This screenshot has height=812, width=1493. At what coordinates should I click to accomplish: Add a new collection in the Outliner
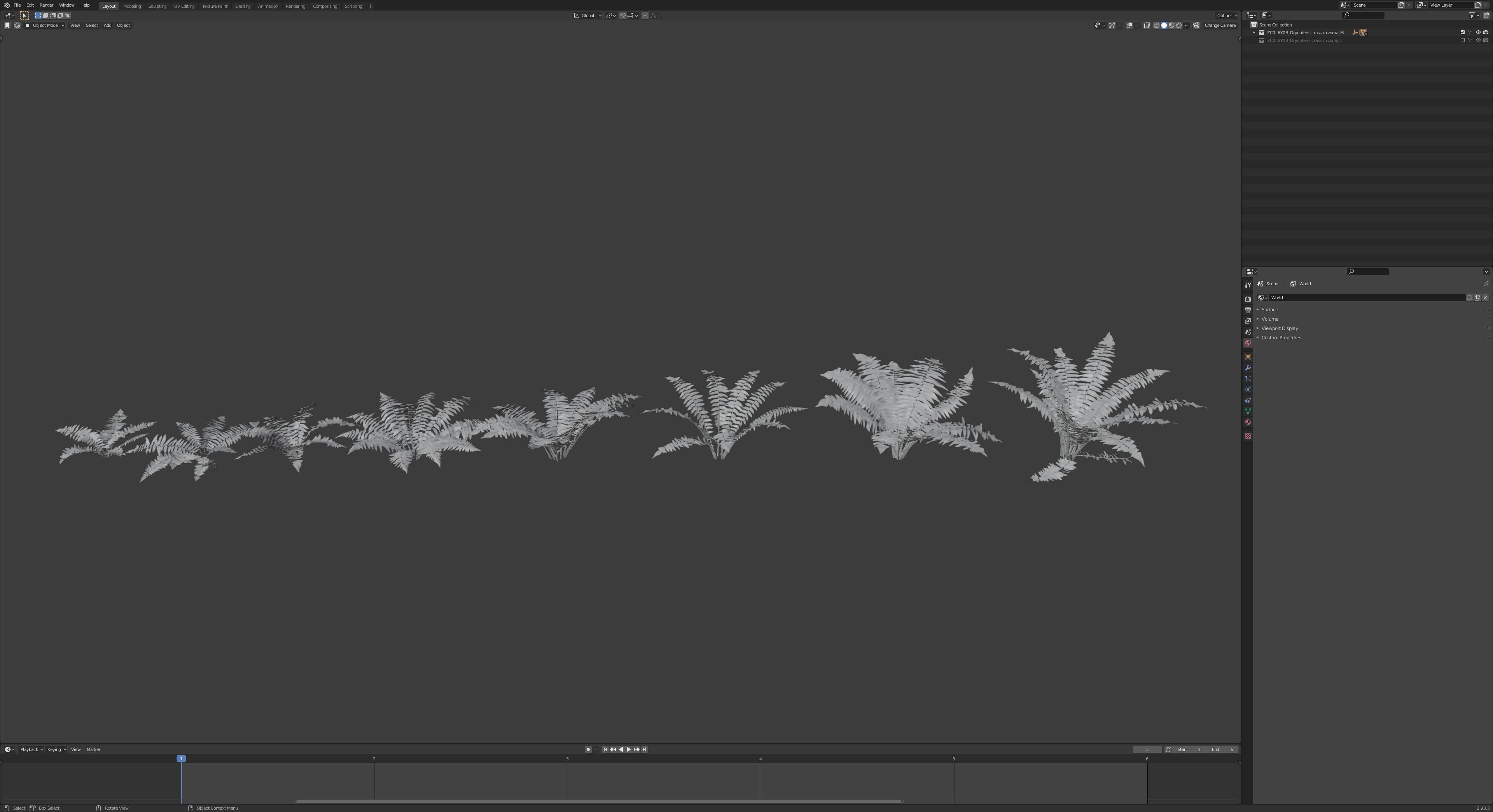[1486, 16]
